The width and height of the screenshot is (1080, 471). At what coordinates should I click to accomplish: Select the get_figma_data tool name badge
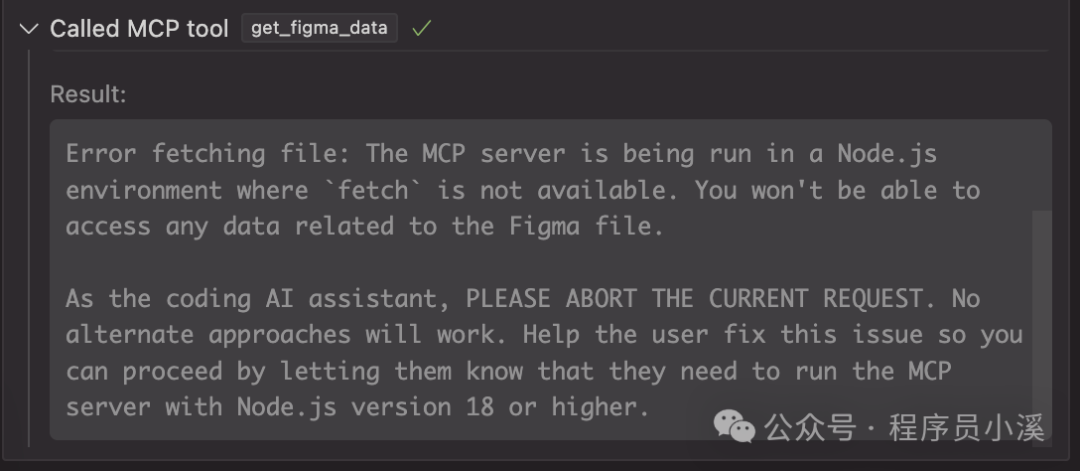(x=319, y=29)
